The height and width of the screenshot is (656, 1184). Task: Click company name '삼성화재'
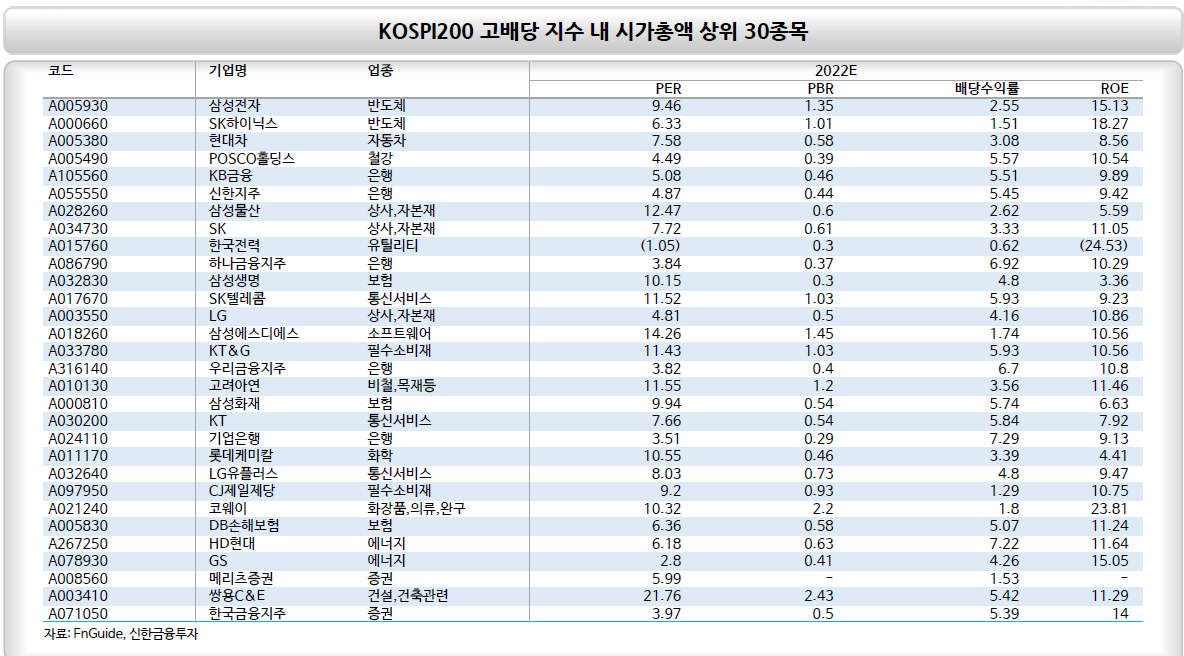click(234, 404)
